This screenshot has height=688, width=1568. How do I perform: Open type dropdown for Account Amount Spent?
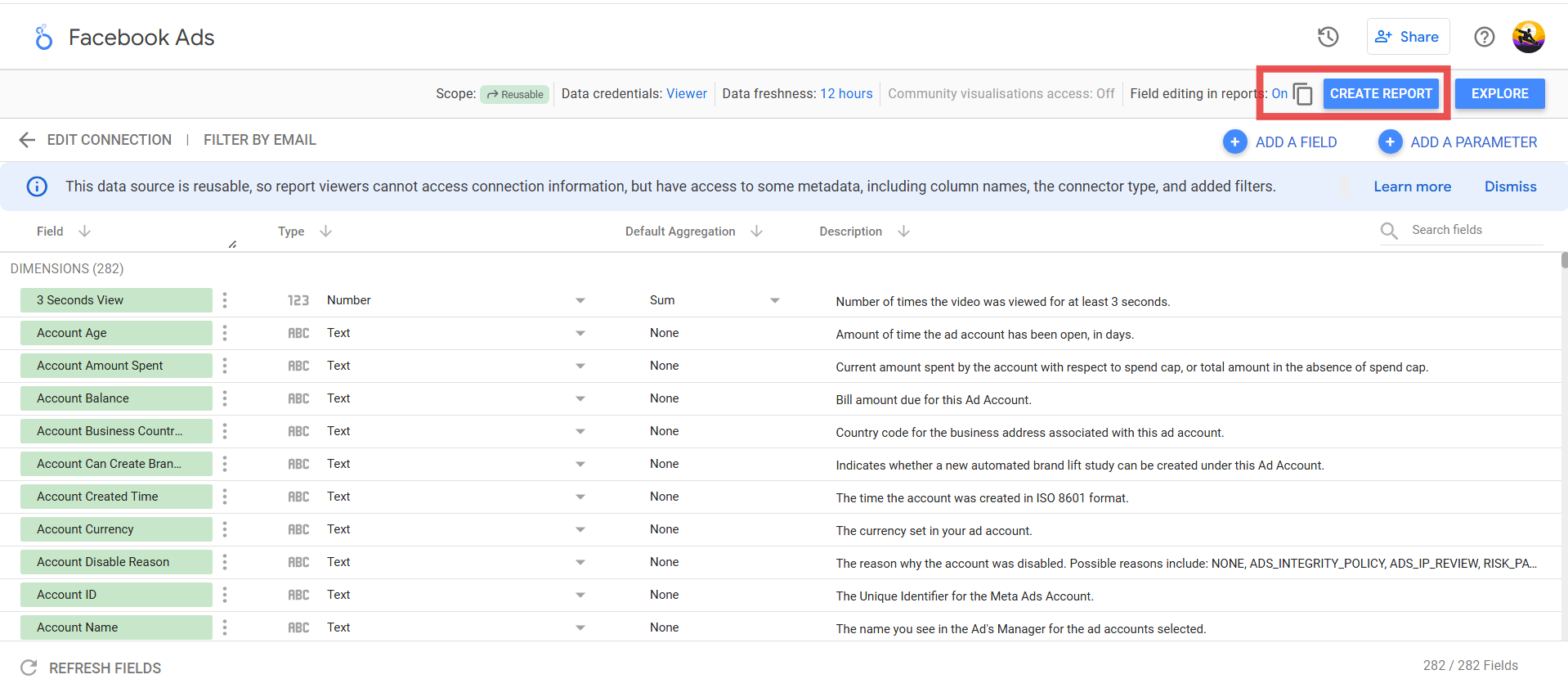point(580,366)
